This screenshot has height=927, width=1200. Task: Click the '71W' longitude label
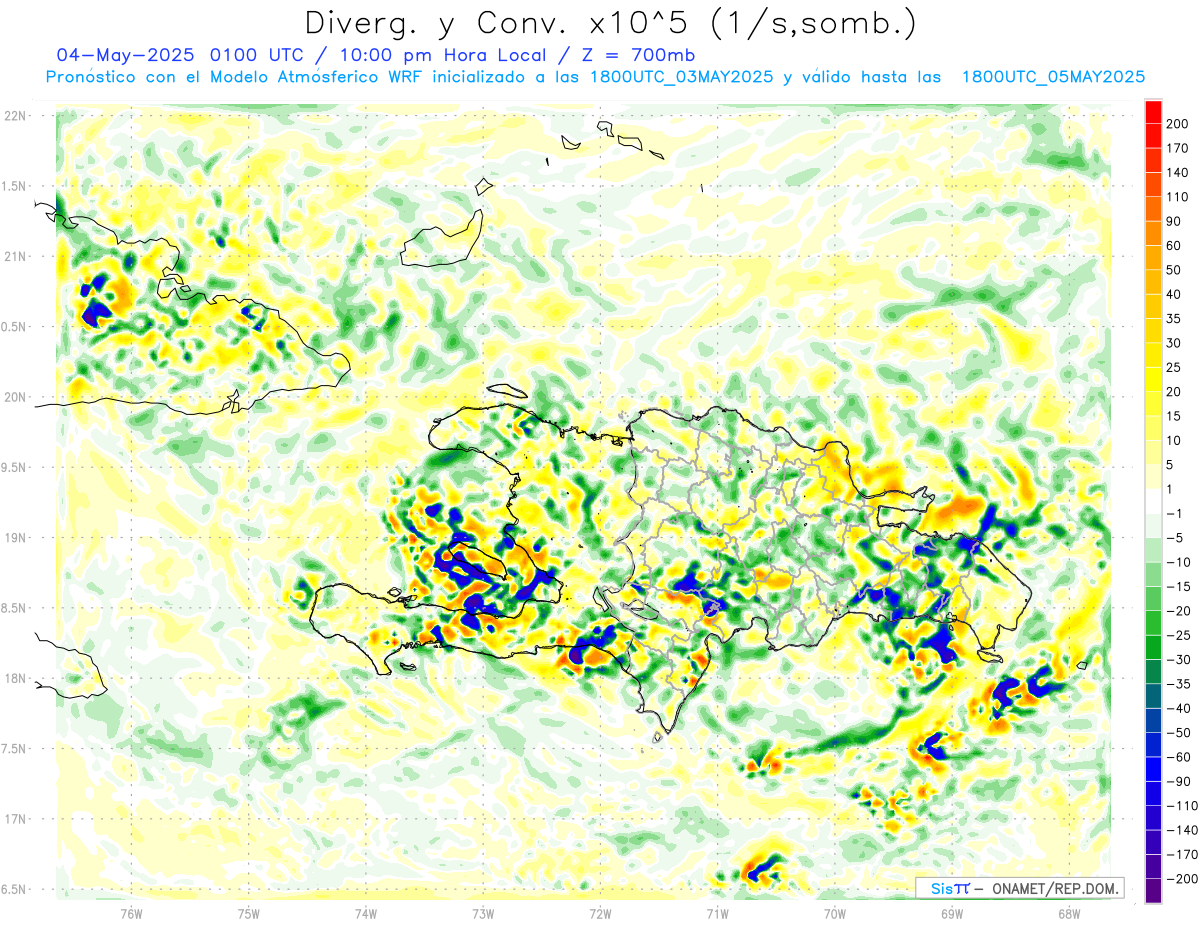pos(717,913)
